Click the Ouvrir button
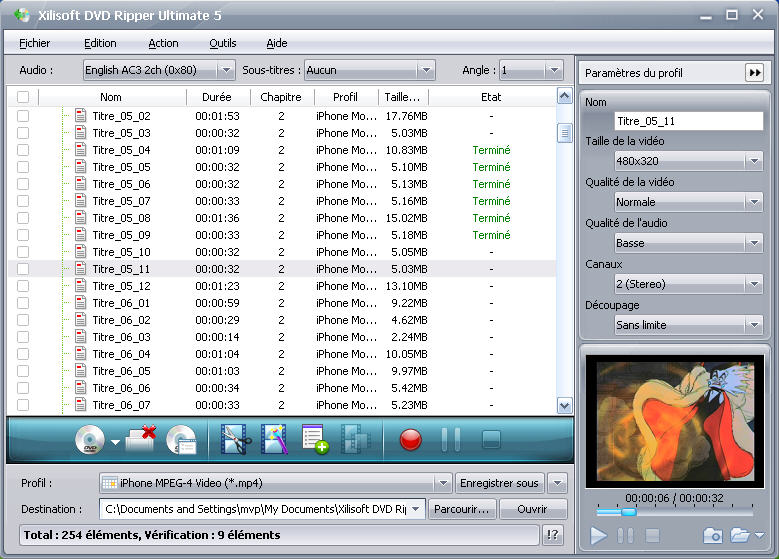 click(532, 509)
